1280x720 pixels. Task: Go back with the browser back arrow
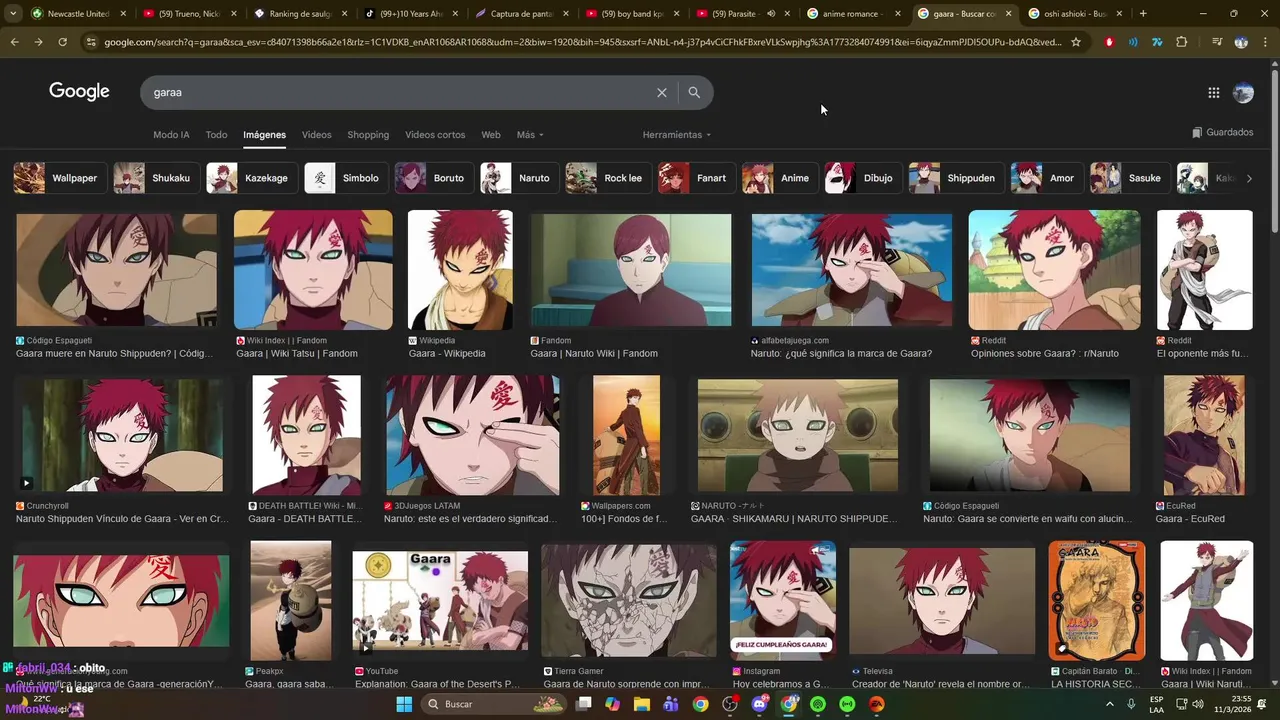tap(14, 42)
